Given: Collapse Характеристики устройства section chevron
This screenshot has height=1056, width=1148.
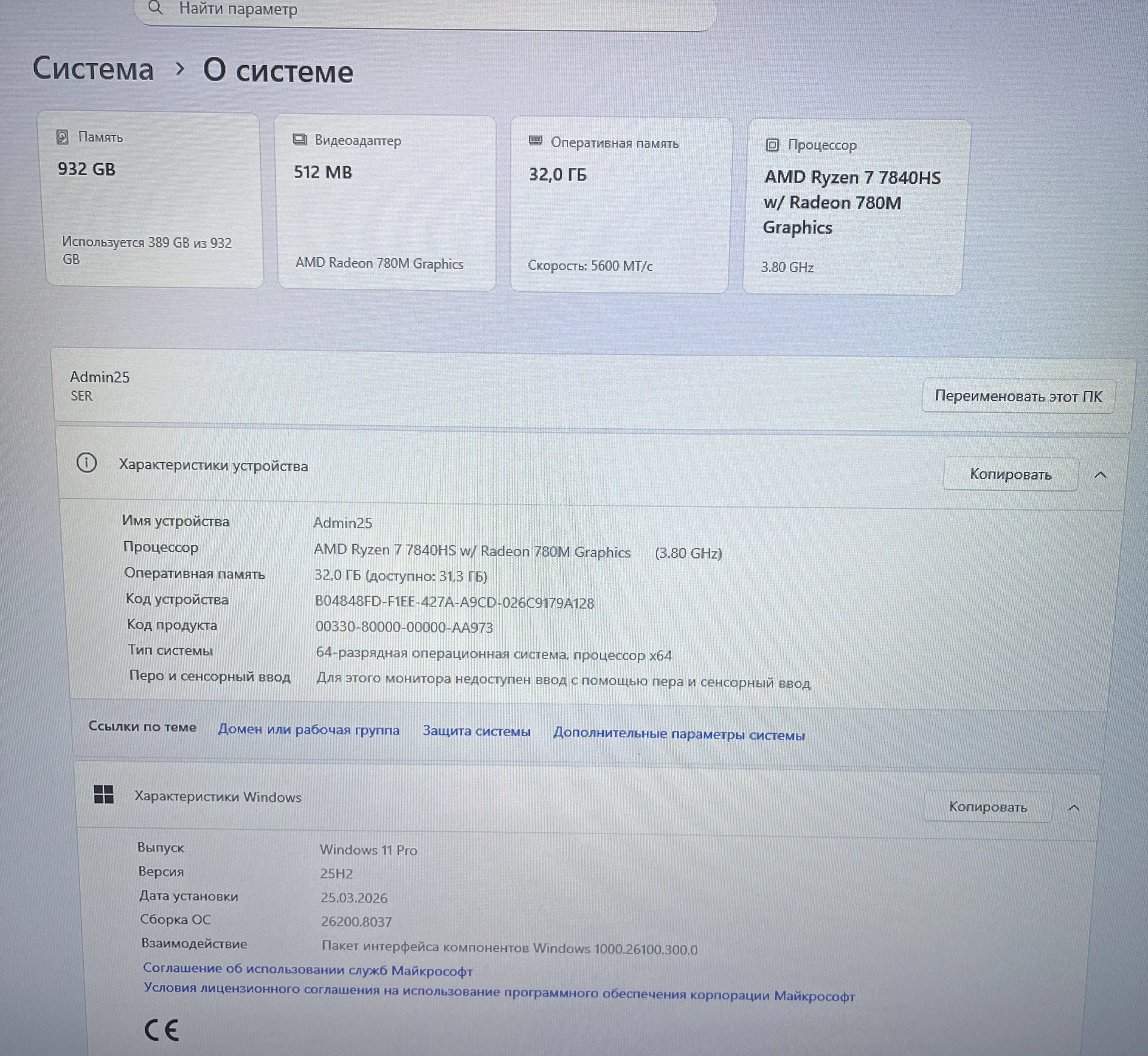Looking at the screenshot, I should pyautogui.click(x=1100, y=475).
